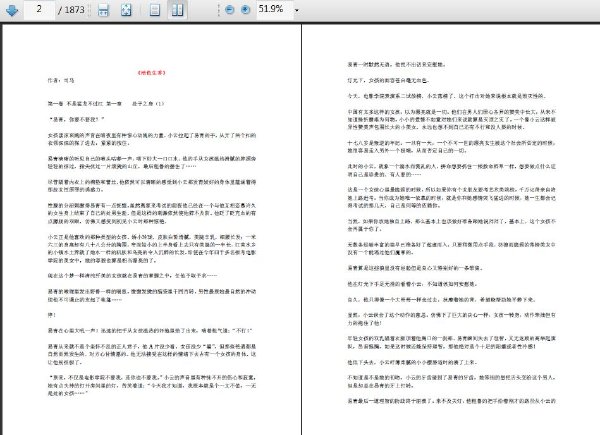Switch to single page view
This screenshot has width=600, height=435.
click(155, 10)
